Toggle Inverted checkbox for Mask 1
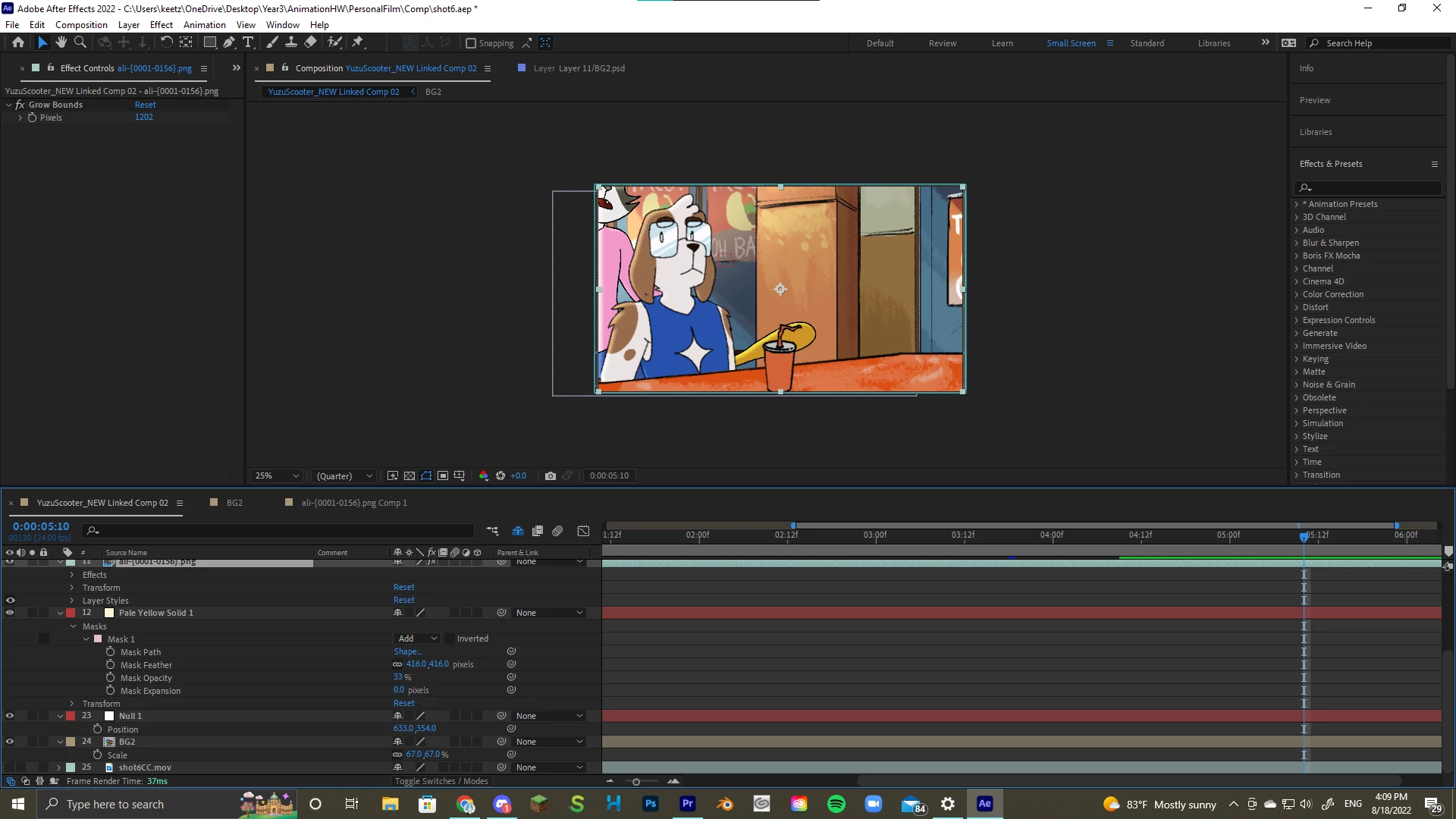Screen dimensions: 1456x819 tap(449, 639)
